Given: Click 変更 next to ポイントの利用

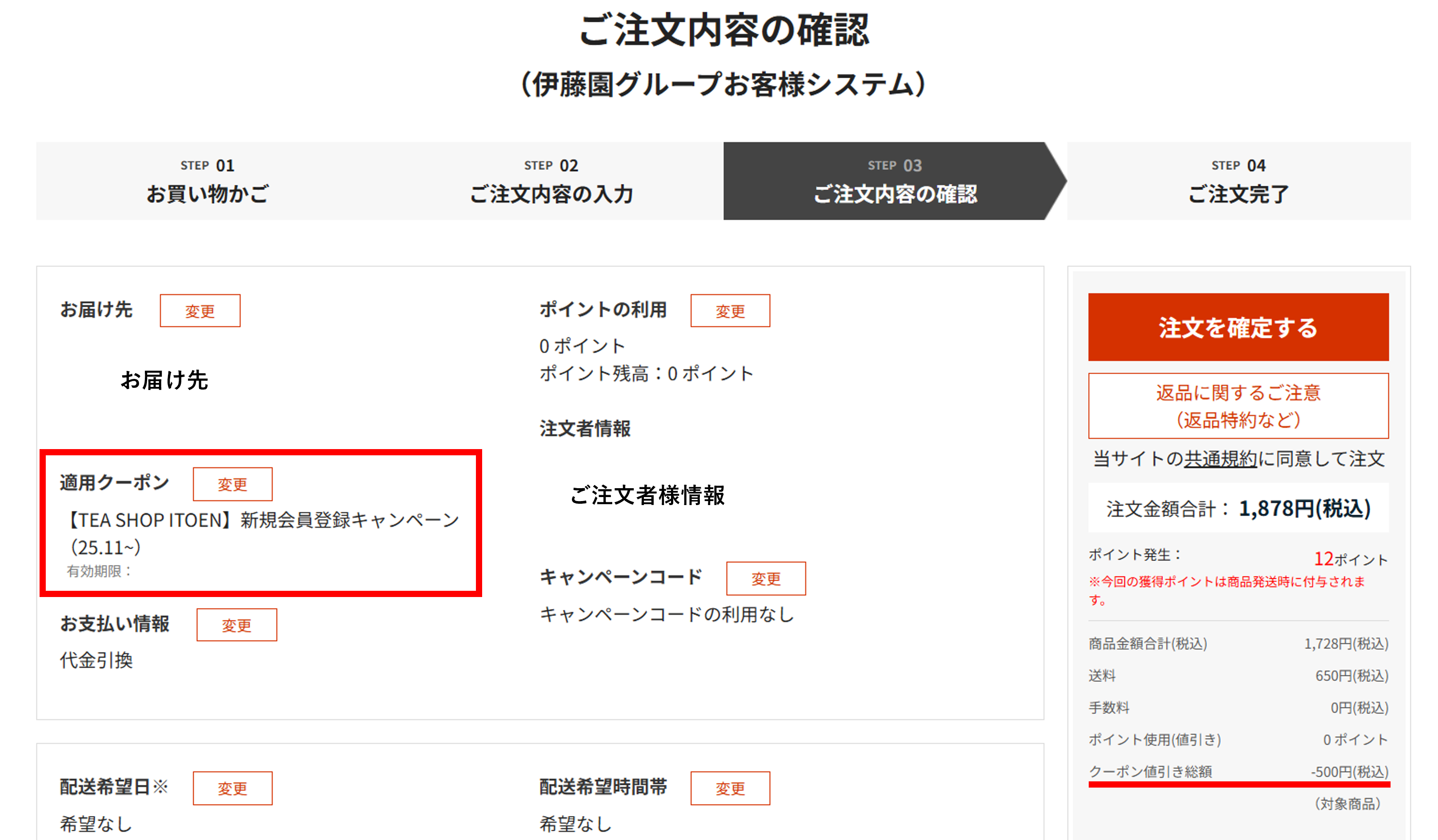Looking at the screenshot, I should 729,311.
